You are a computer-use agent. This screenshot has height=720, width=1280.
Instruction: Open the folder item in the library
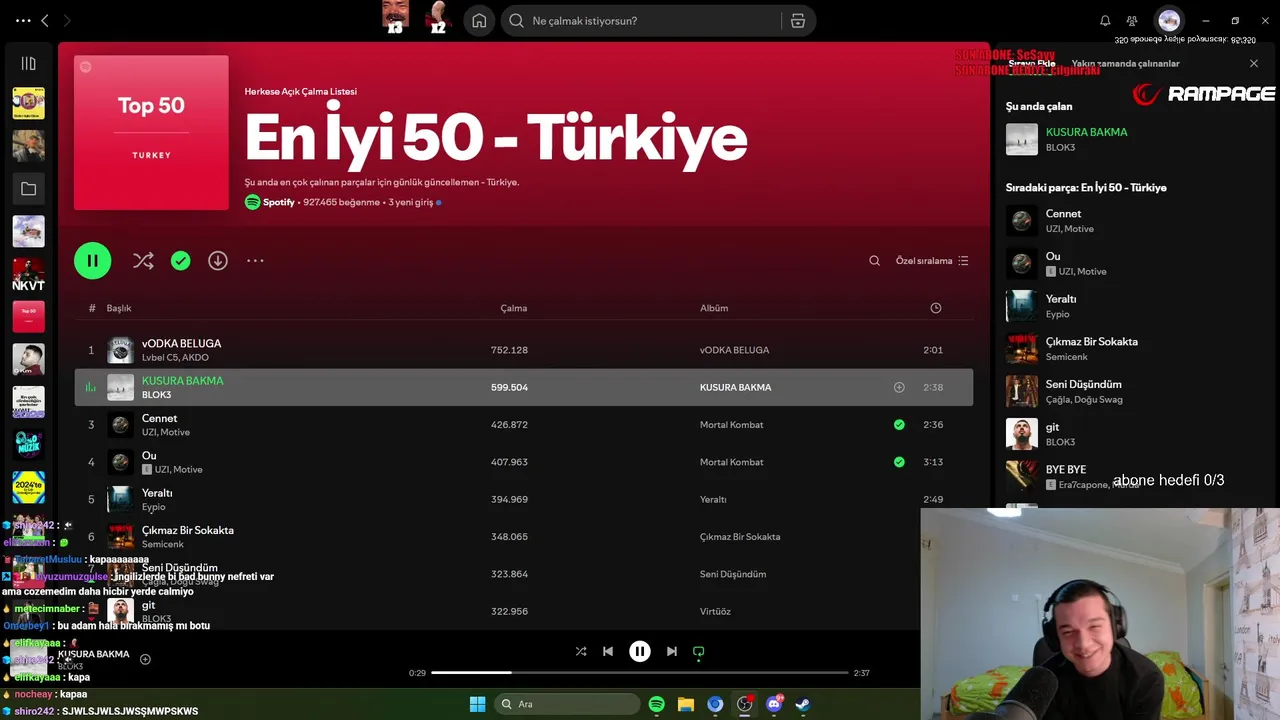click(28, 189)
